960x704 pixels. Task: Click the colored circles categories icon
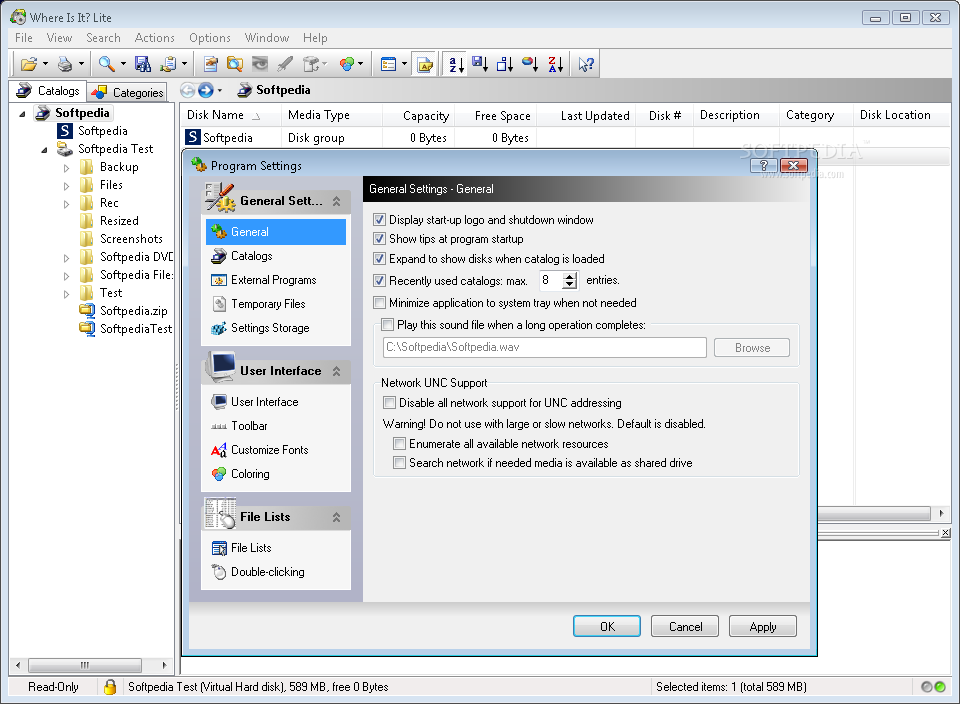click(x=347, y=64)
